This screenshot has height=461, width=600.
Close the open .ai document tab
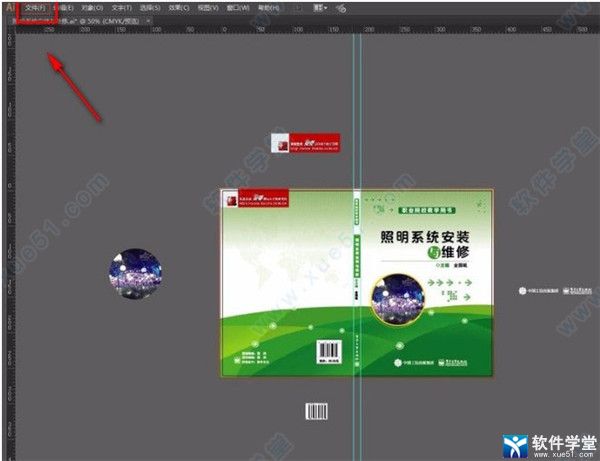pos(148,21)
